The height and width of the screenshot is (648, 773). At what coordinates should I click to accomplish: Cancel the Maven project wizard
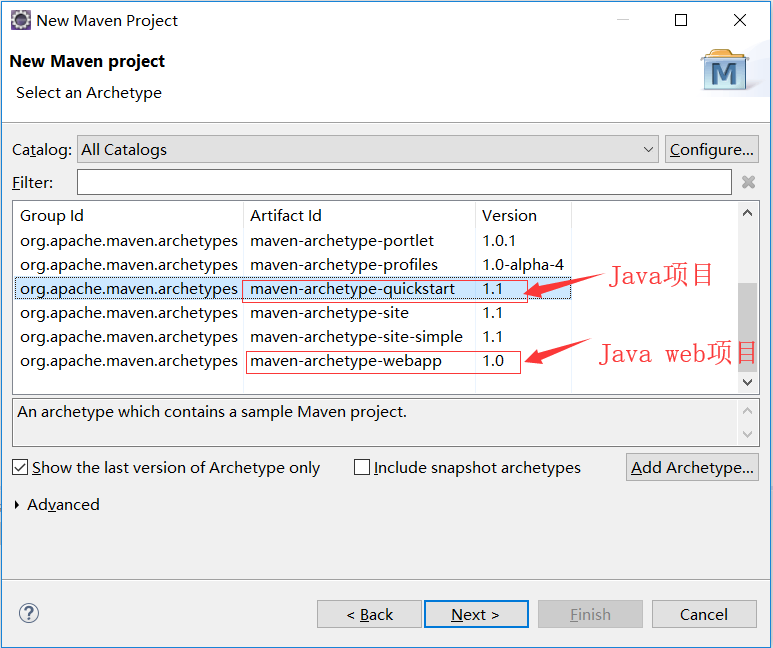pos(704,614)
